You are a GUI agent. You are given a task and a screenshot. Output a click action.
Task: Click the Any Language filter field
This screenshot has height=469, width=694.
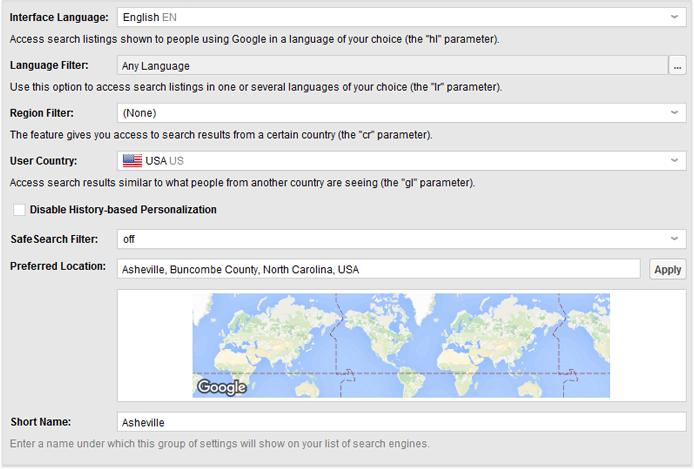392,65
